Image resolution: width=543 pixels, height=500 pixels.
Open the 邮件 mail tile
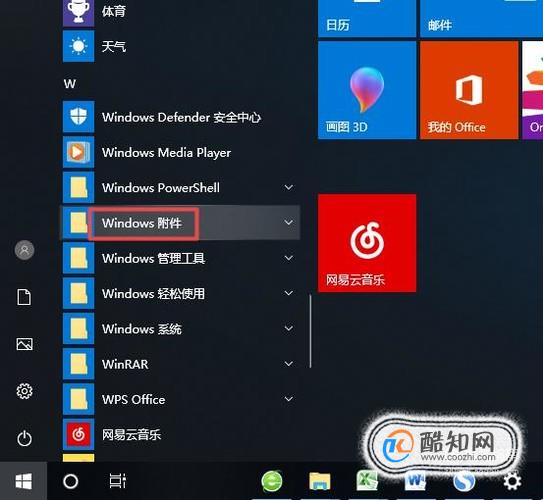coord(481,18)
